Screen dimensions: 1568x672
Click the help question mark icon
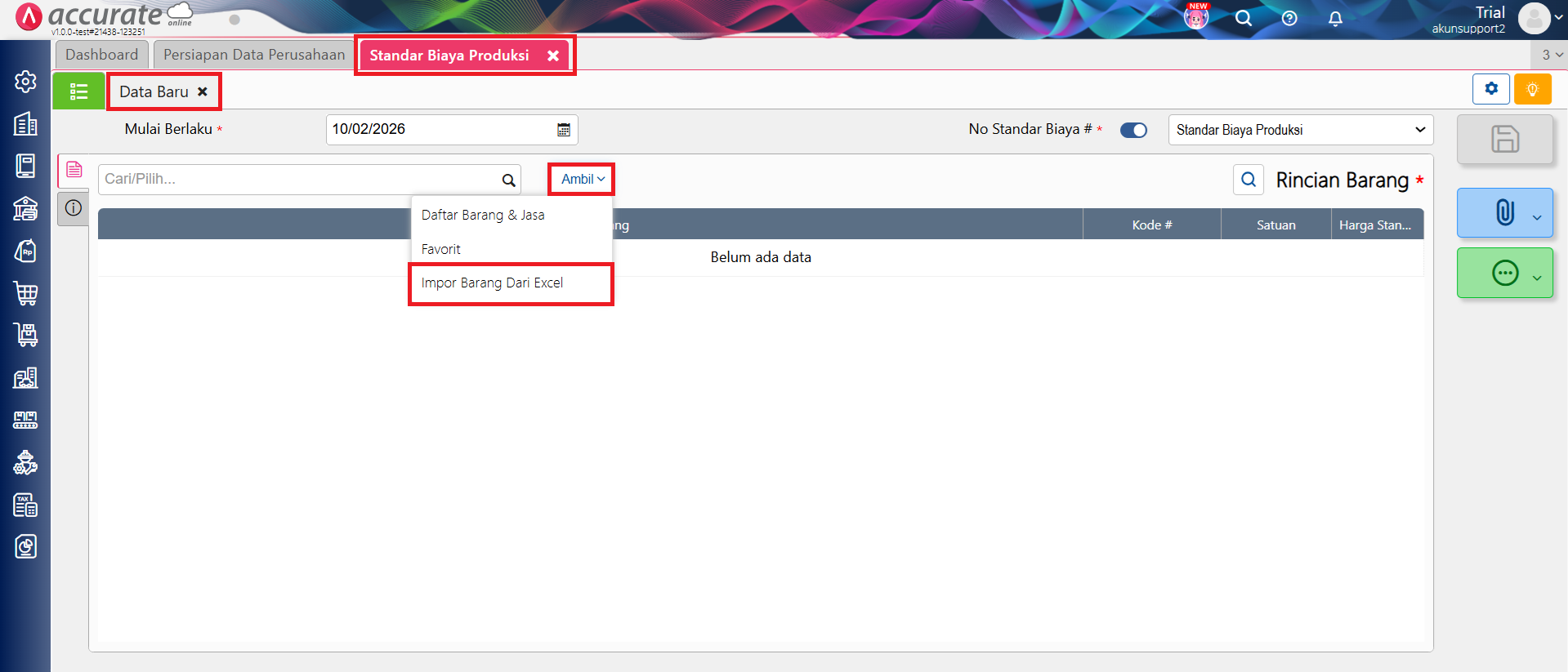[1289, 18]
